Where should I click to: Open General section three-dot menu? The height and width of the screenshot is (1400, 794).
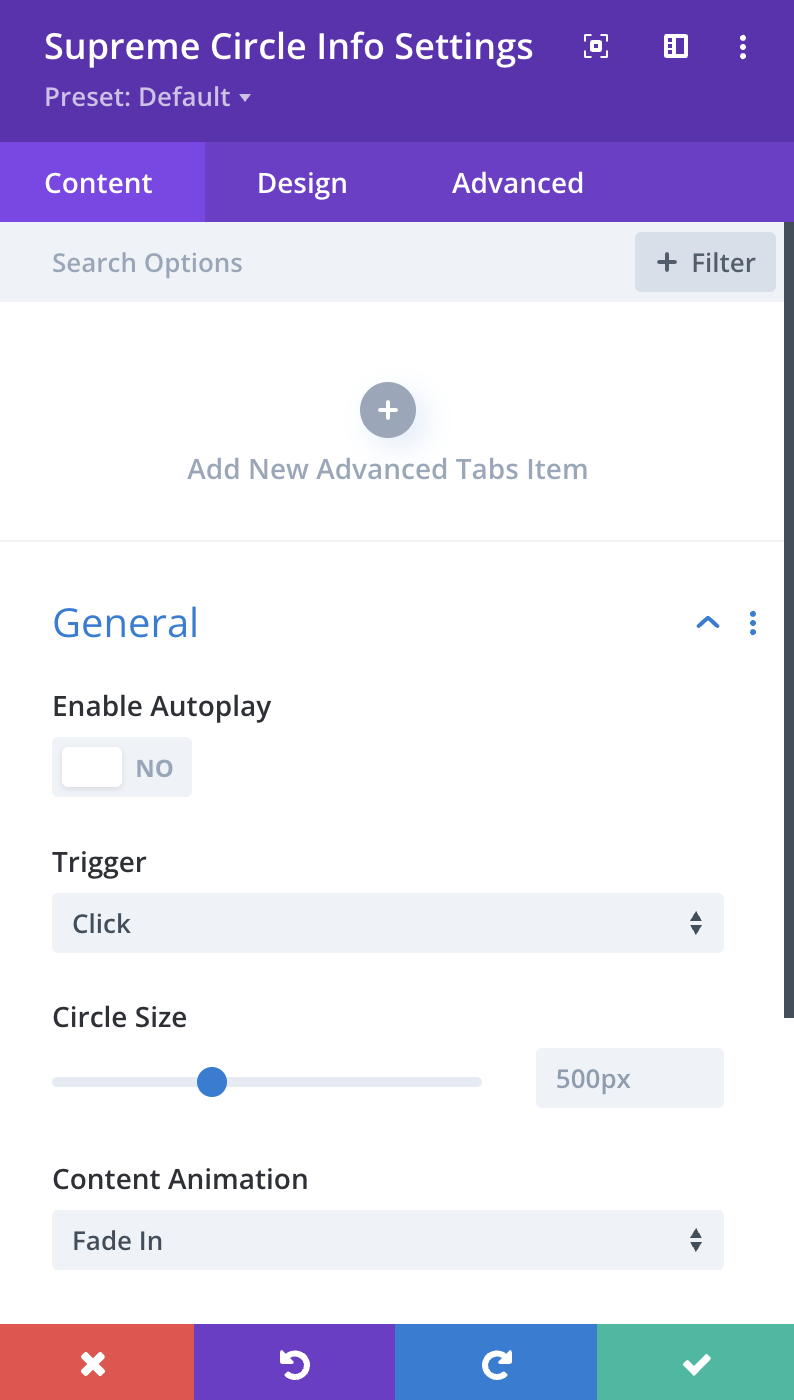click(x=753, y=623)
